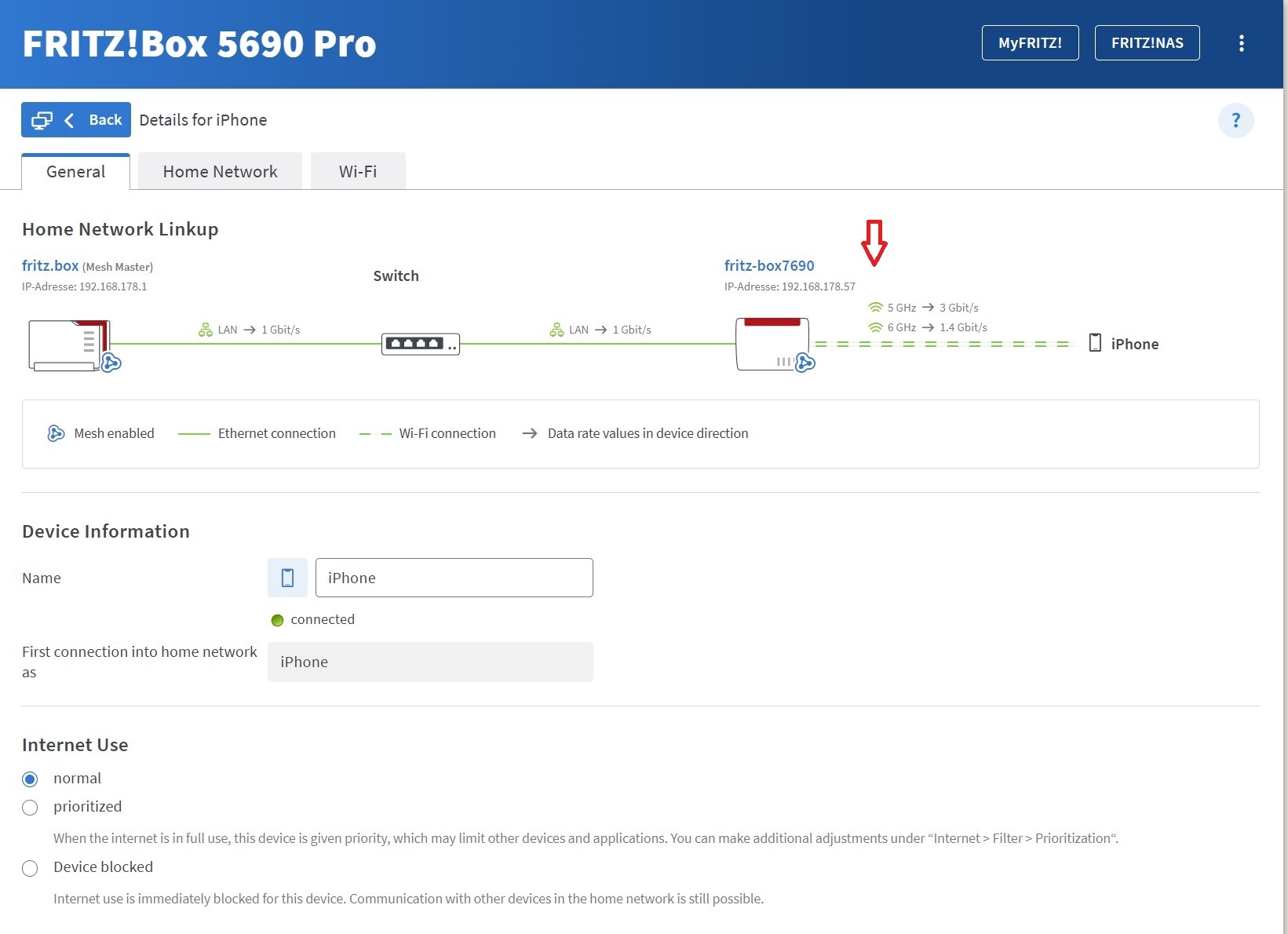Click LAN icon between fritz.box and Switch
1288x934 pixels.
(x=206, y=330)
